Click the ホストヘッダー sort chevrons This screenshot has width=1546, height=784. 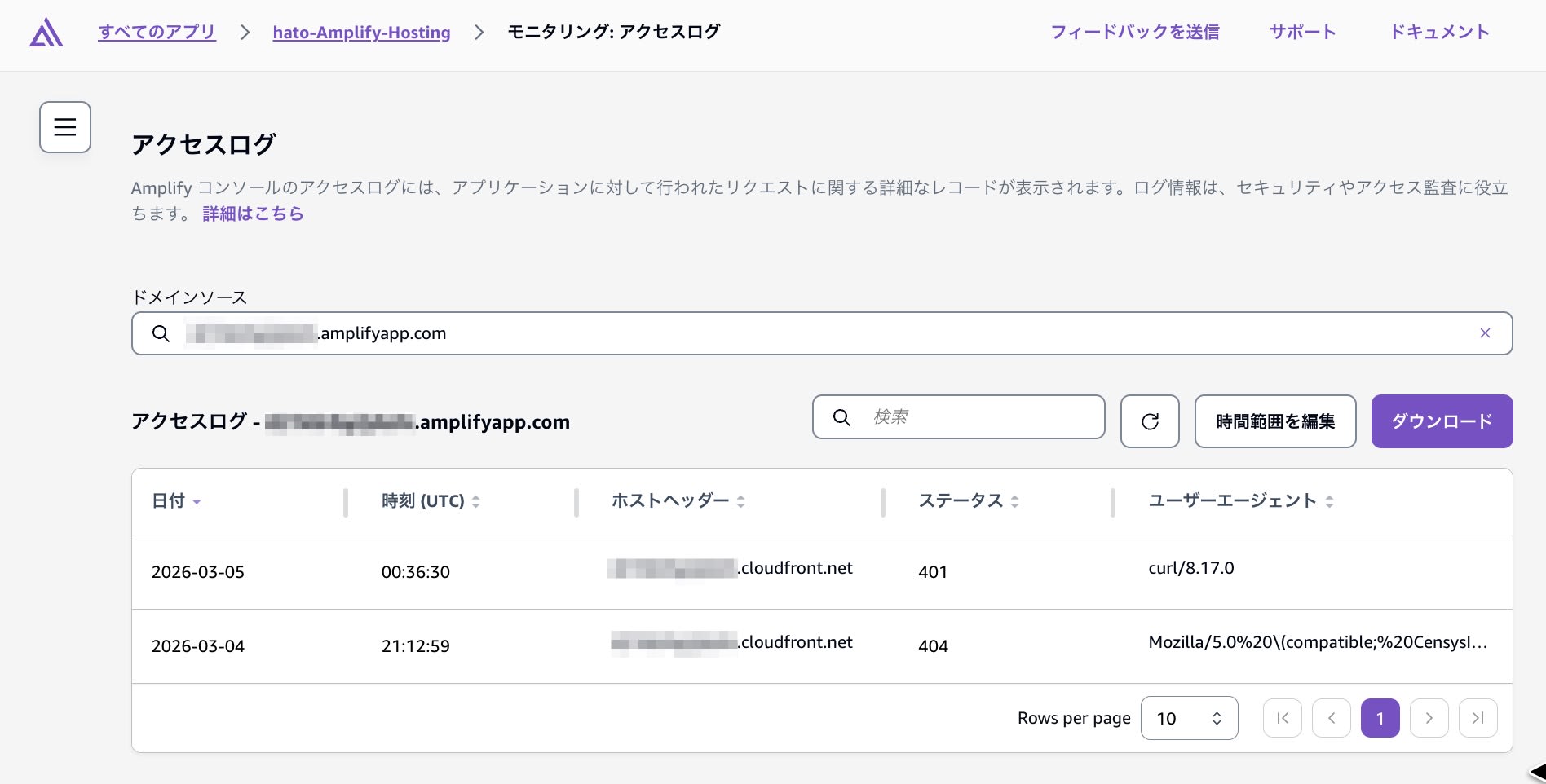click(x=740, y=501)
